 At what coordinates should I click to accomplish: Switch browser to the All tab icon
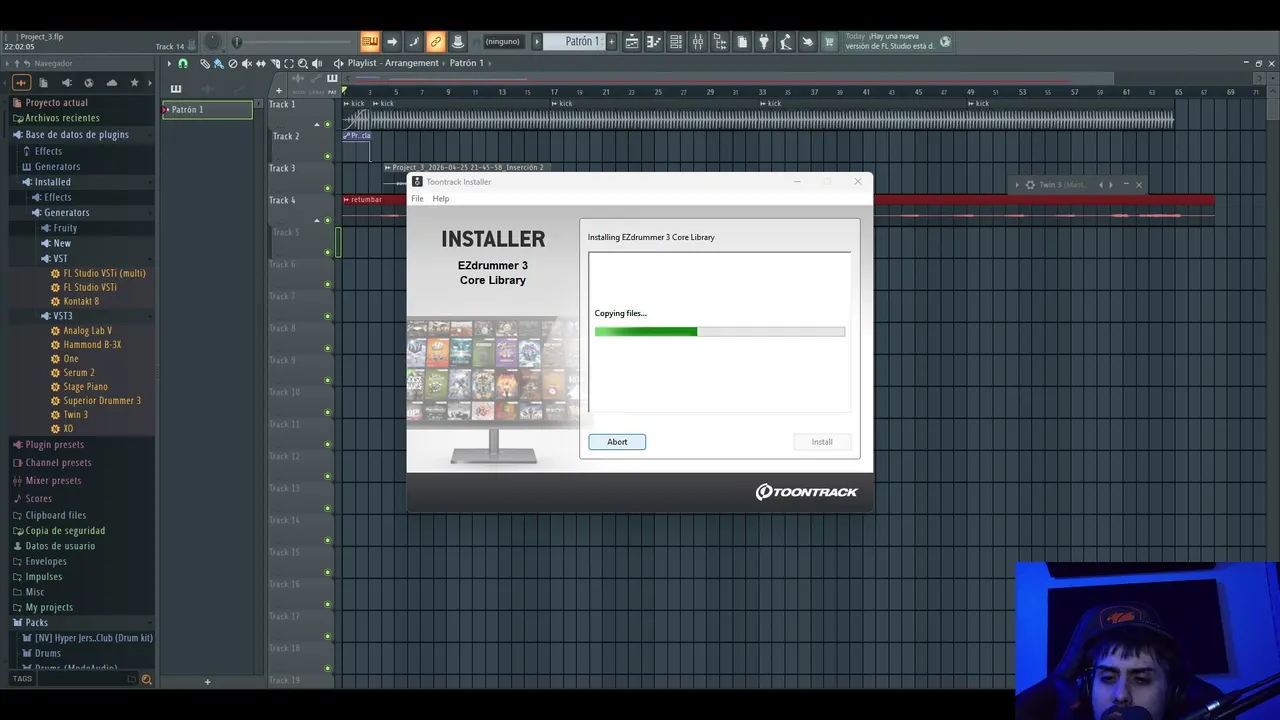(x=21, y=83)
